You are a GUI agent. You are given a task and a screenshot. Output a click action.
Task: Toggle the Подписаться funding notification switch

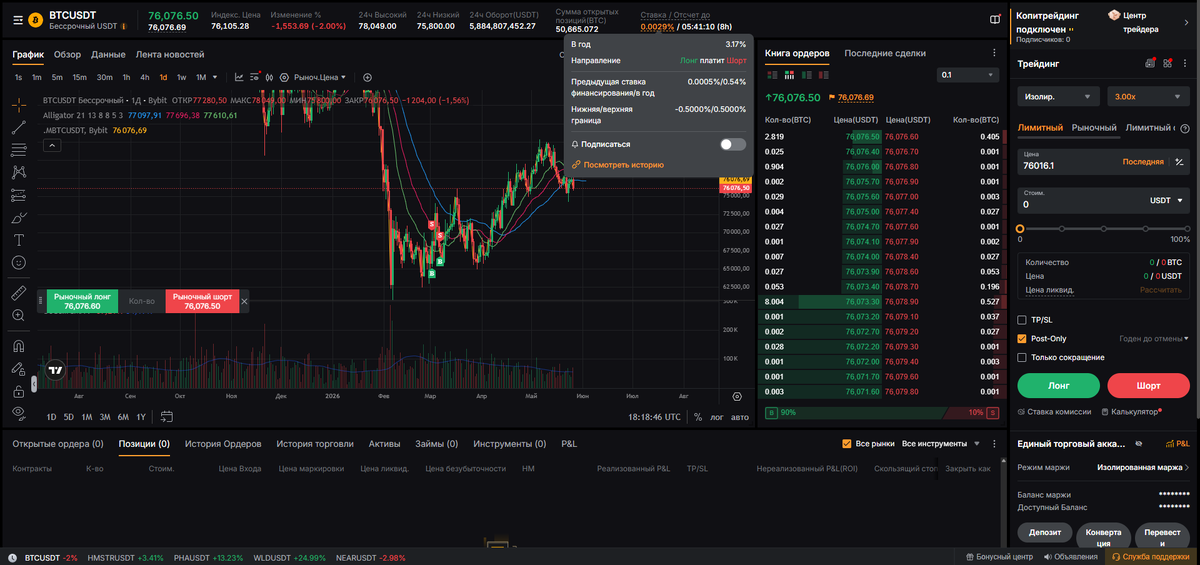pyautogui.click(x=732, y=144)
